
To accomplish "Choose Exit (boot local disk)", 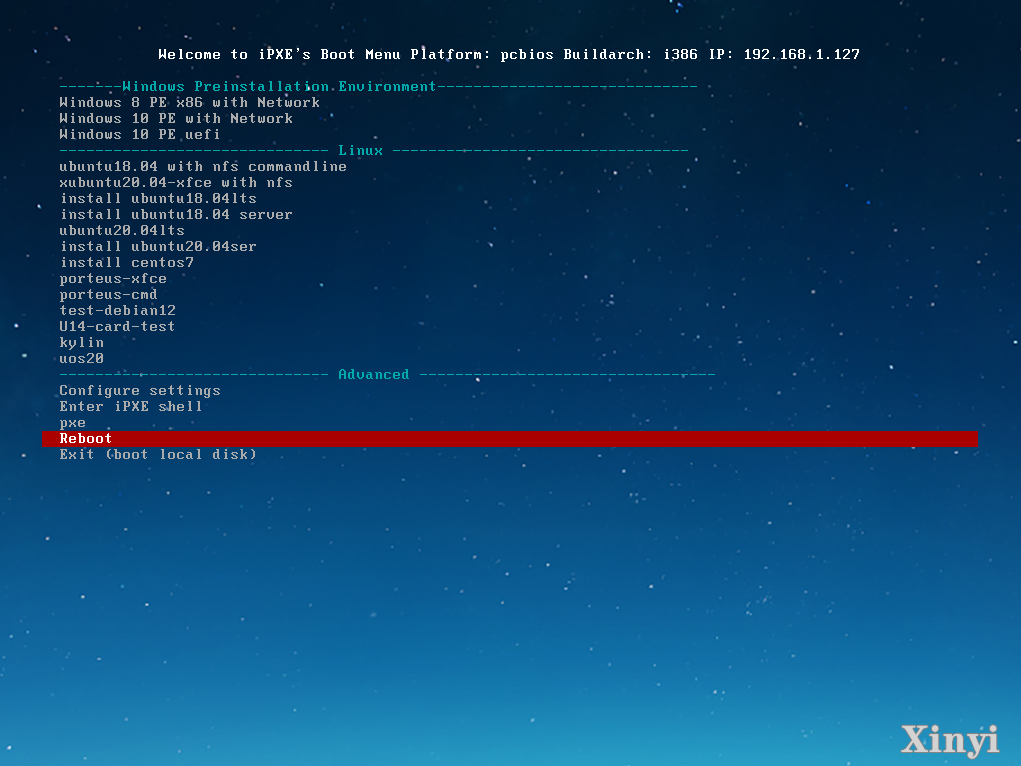I will [x=158, y=455].
